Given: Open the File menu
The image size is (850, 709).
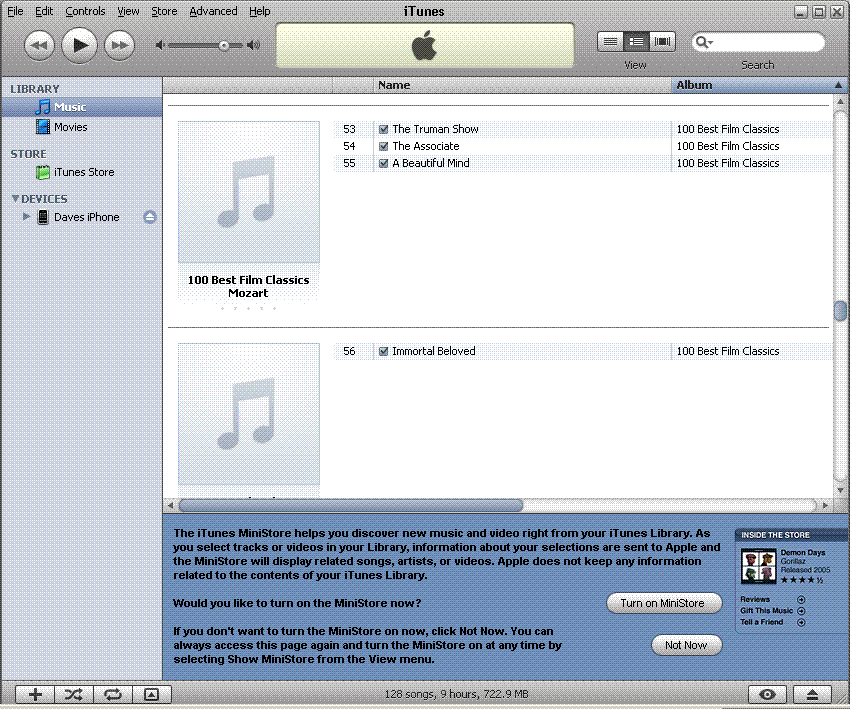Looking at the screenshot, I should pos(15,11).
